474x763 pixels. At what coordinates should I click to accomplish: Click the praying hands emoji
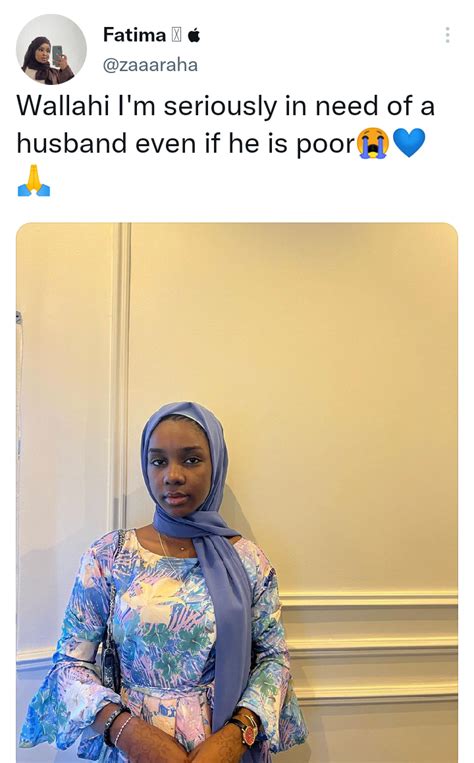34,181
